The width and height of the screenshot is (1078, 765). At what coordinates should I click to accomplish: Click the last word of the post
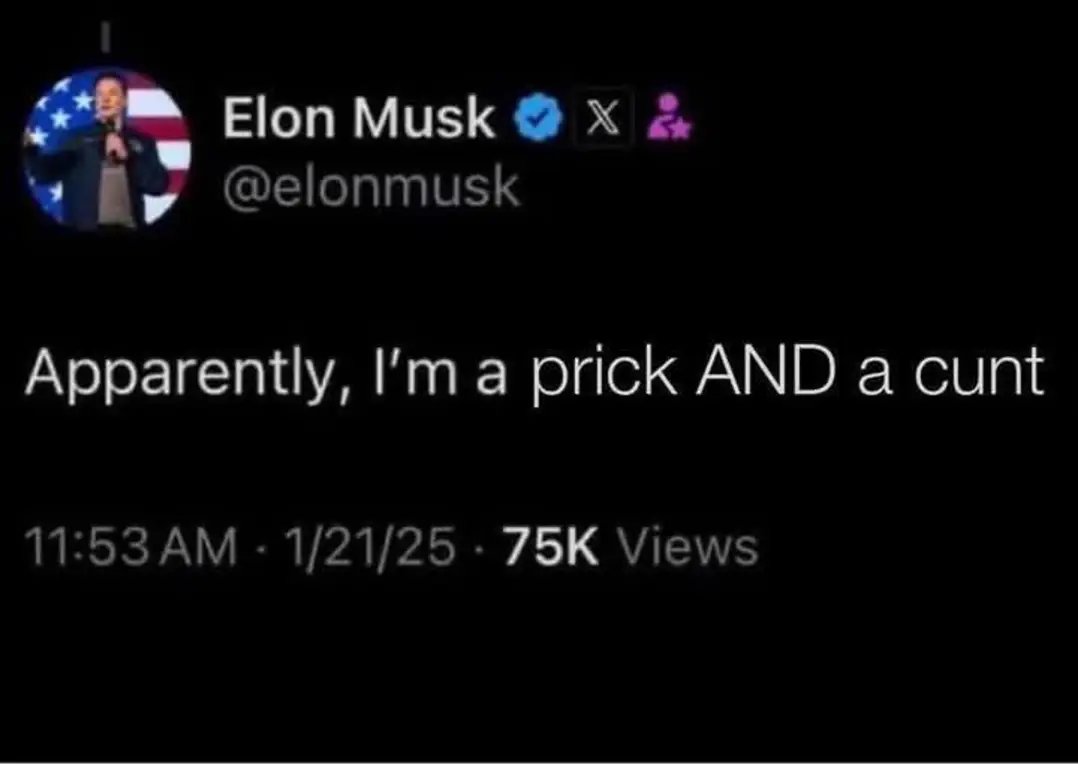pos(978,374)
